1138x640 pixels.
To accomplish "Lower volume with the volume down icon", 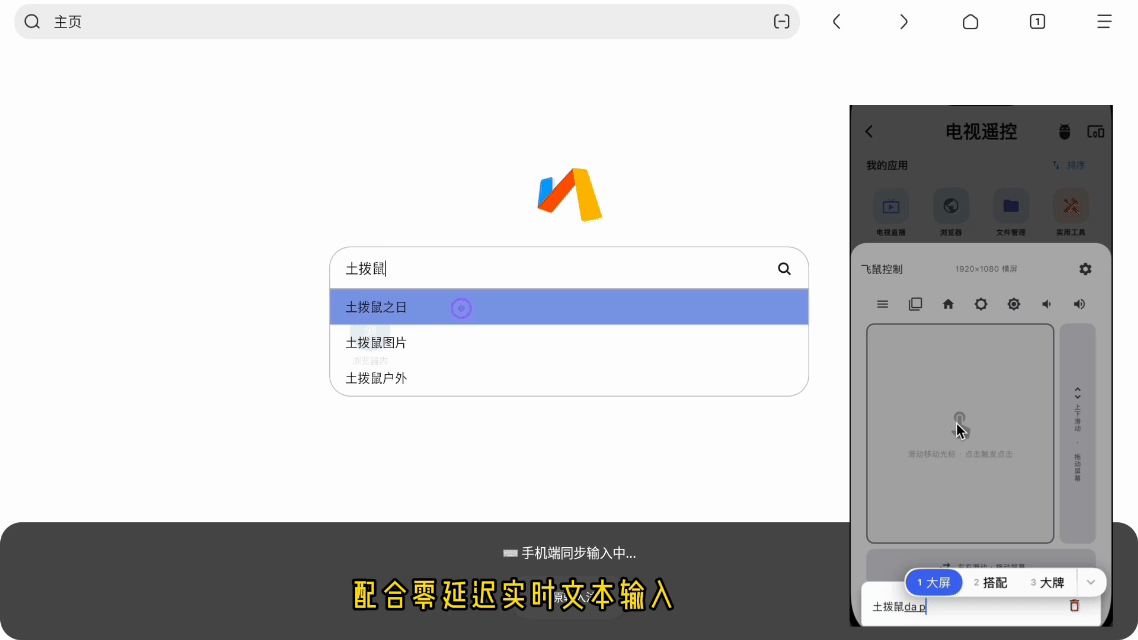I will [1046, 304].
